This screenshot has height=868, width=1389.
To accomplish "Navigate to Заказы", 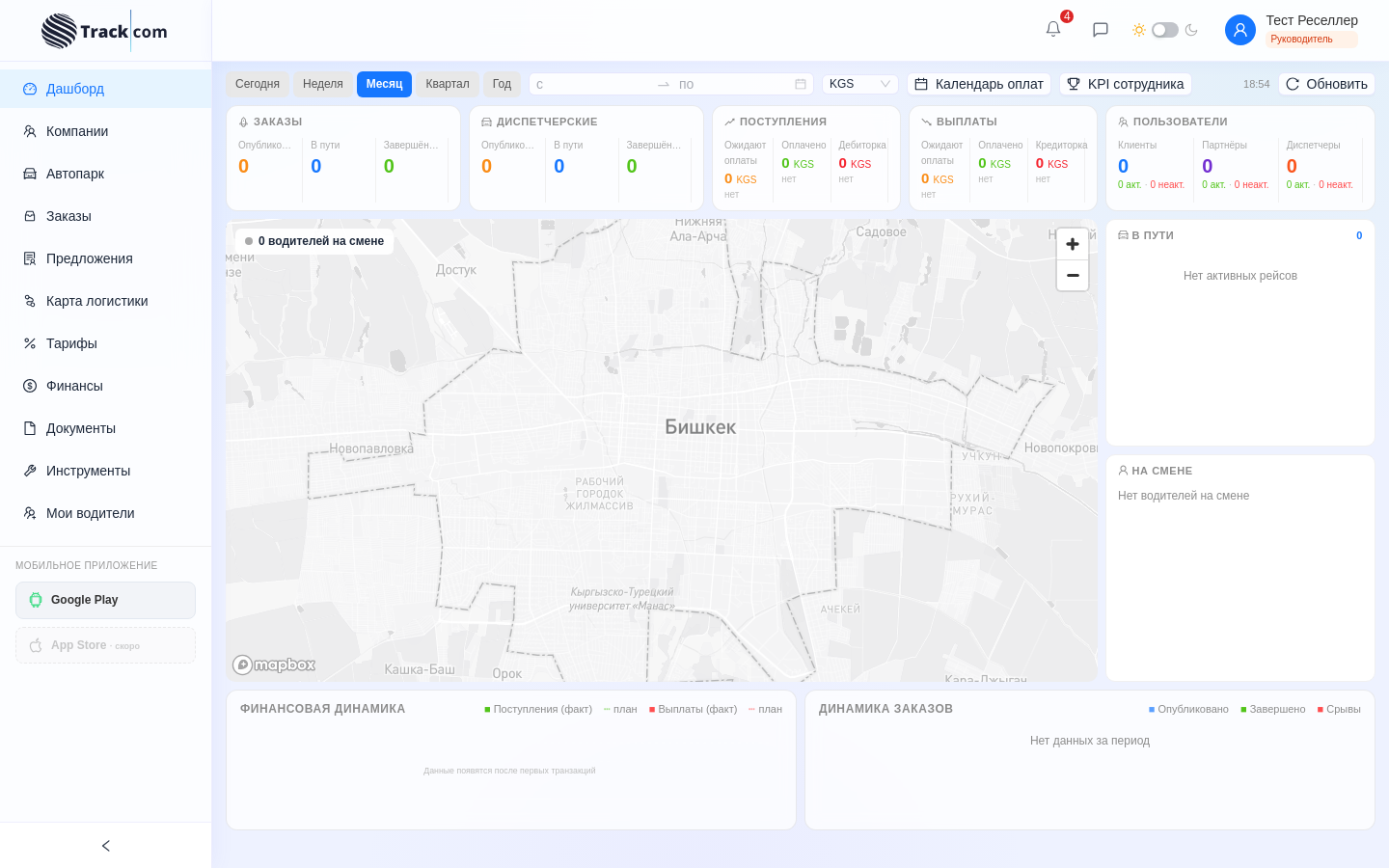I will pyautogui.click(x=105, y=216).
